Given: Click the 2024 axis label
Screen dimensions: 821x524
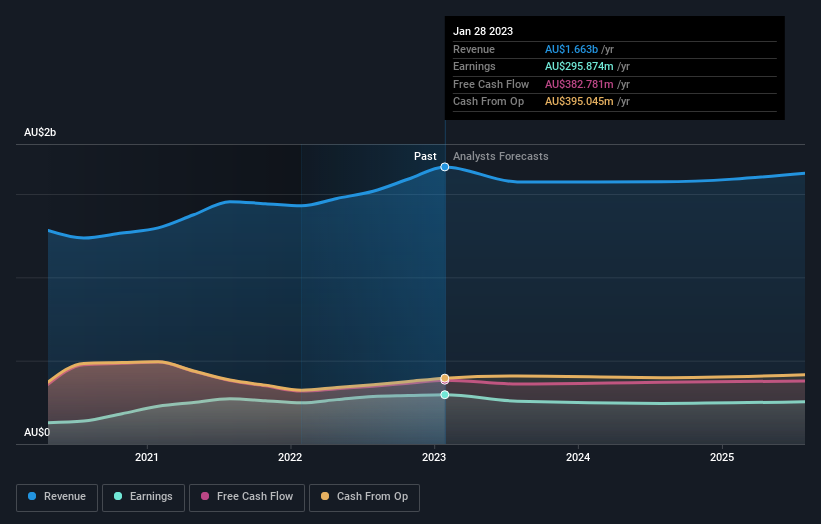Looking at the screenshot, I should [x=578, y=458].
